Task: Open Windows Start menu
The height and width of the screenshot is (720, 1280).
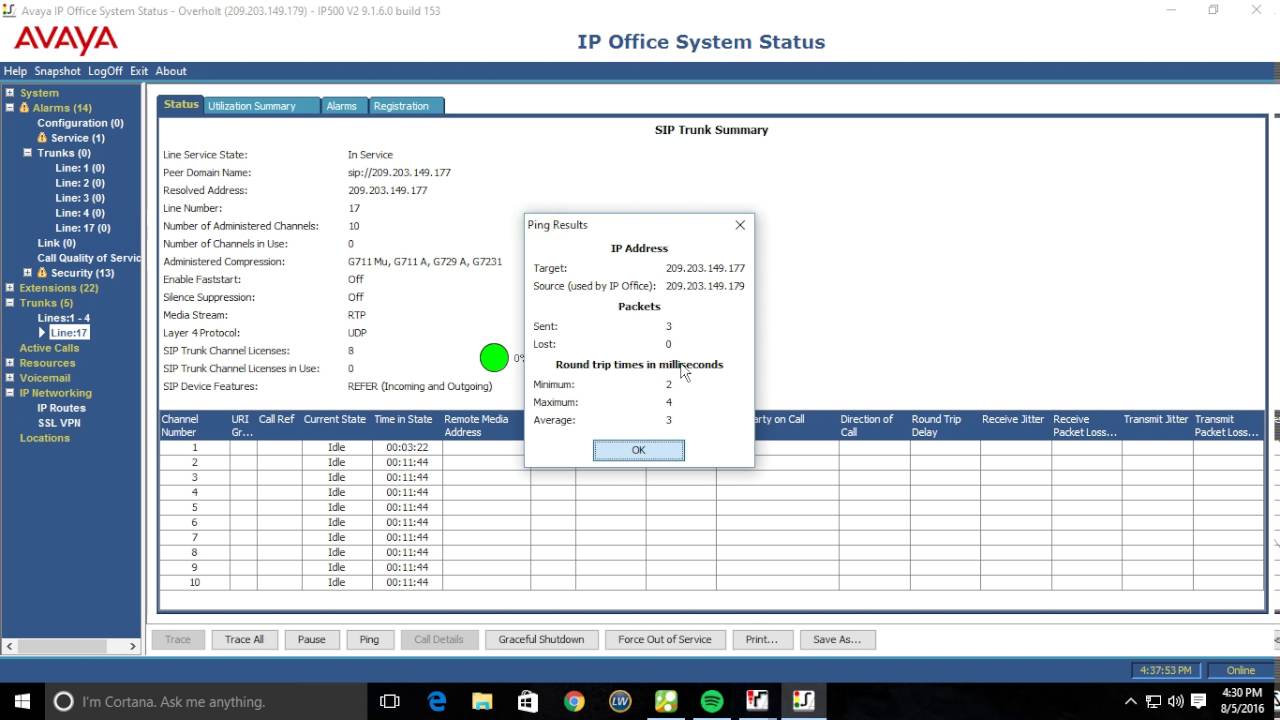Action: click(22, 701)
